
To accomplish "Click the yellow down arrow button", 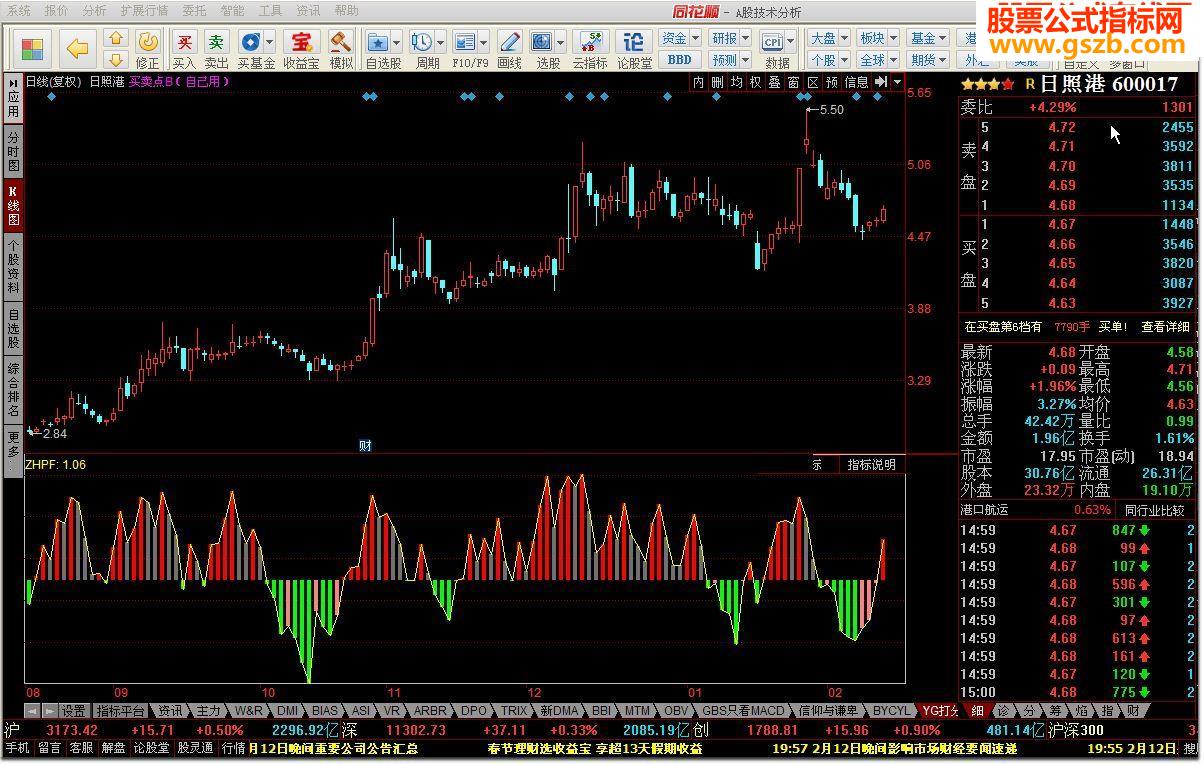I will 116,59.
